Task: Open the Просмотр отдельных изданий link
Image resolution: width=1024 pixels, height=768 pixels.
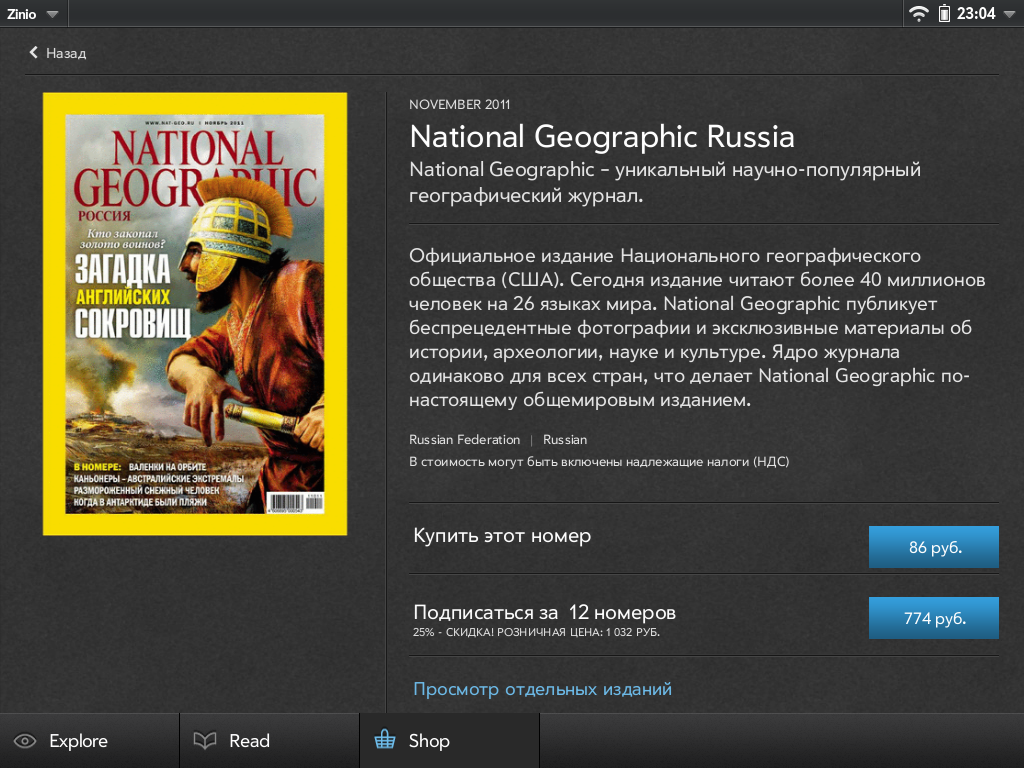Action: tap(542, 689)
